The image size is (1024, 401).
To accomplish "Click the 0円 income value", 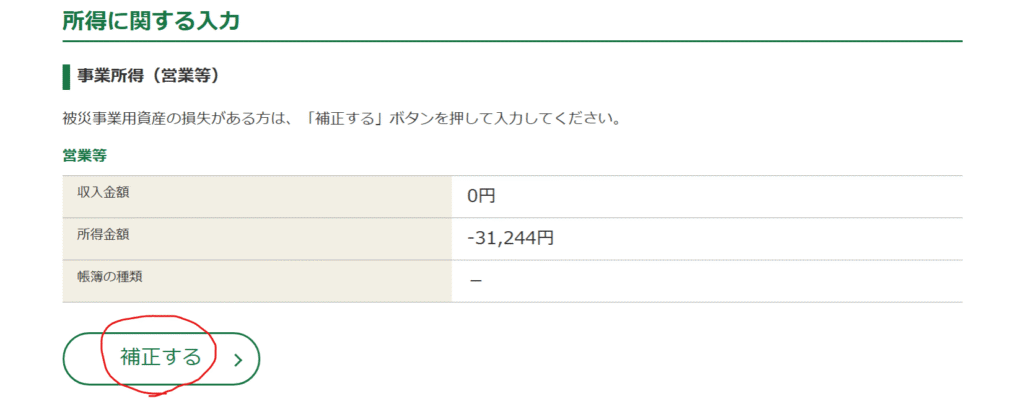I will point(481,197).
